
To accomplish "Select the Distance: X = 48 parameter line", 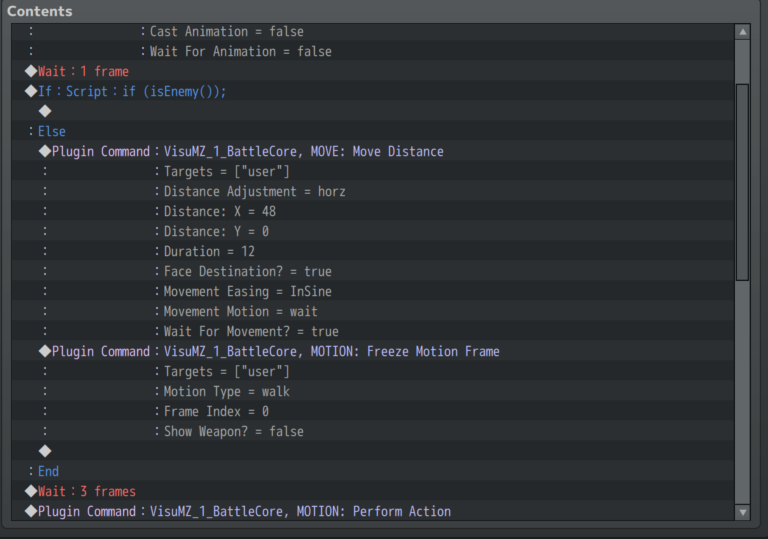I will pos(373,211).
